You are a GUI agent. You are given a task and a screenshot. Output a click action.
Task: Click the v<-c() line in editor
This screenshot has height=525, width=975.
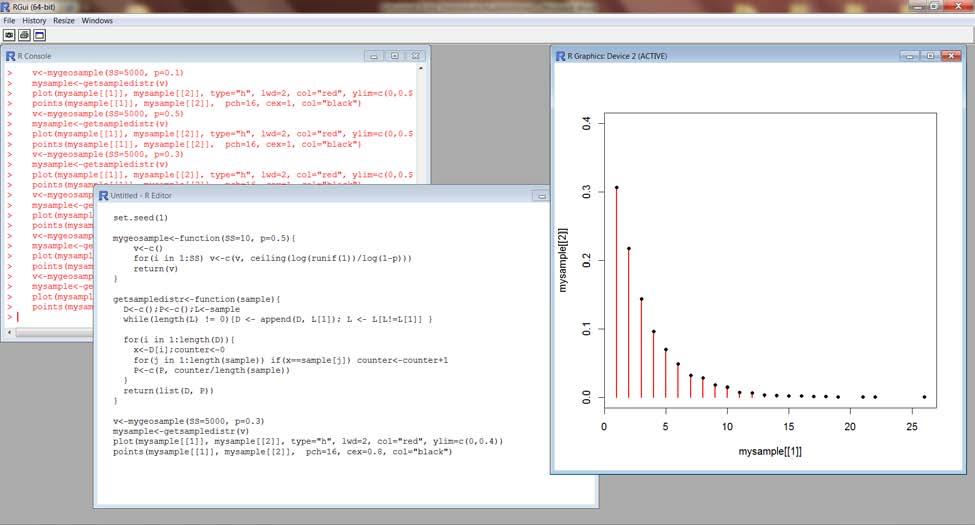pyautogui.click(x=148, y=248)
